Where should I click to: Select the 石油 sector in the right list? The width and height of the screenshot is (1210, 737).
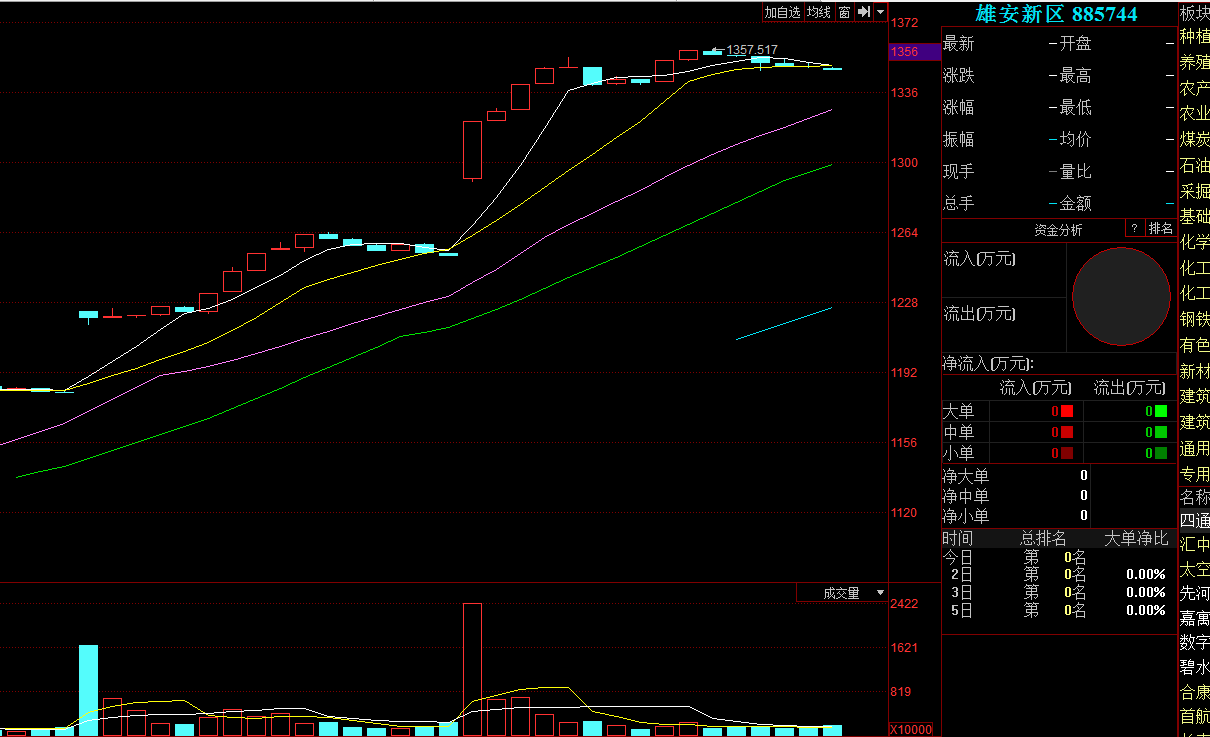[x=1195, y=165]
